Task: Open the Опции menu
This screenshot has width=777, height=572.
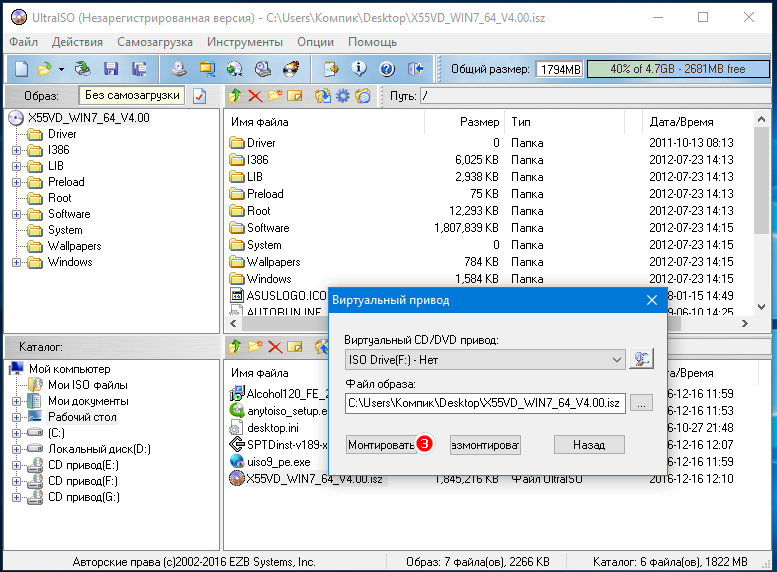Action: coord(315,42)
